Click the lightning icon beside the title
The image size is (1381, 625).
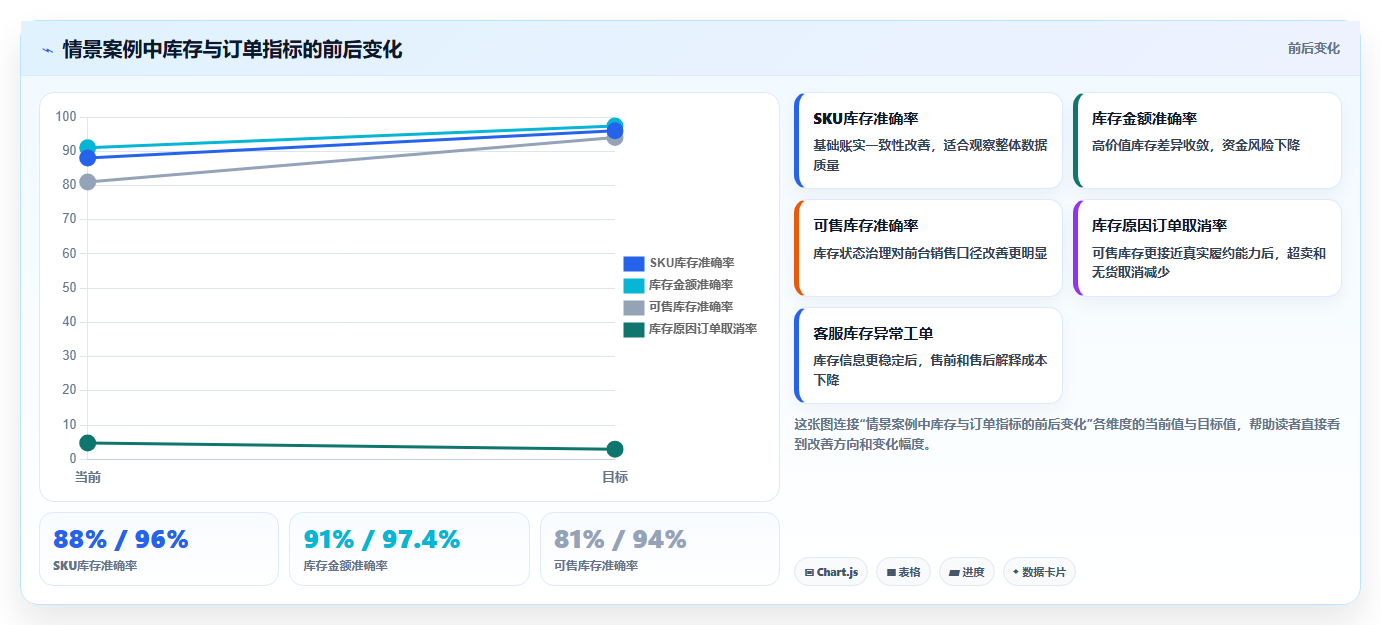coord(47,49)
